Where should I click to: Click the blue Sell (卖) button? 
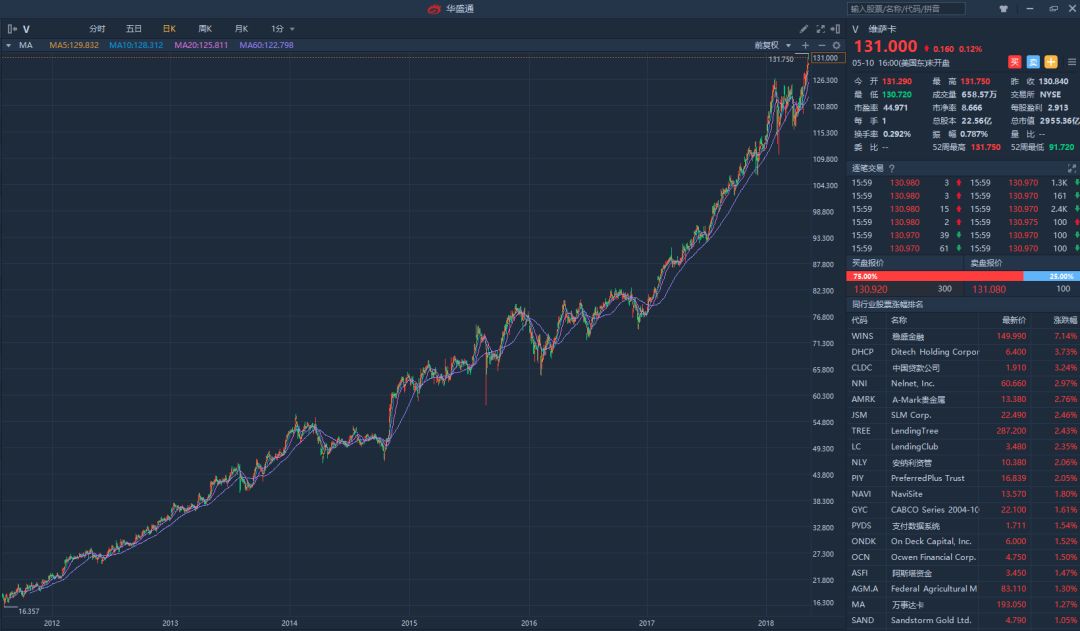(x=1033, y=61)
